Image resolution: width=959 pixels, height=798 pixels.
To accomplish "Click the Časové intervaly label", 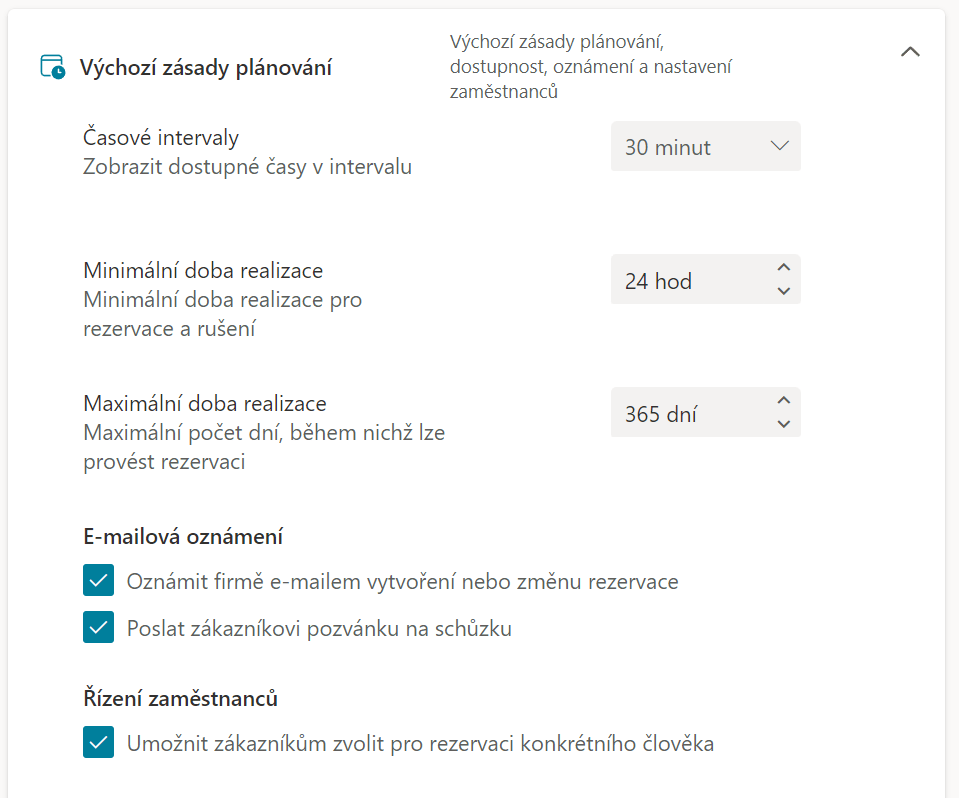I will (x=161, y=138).
